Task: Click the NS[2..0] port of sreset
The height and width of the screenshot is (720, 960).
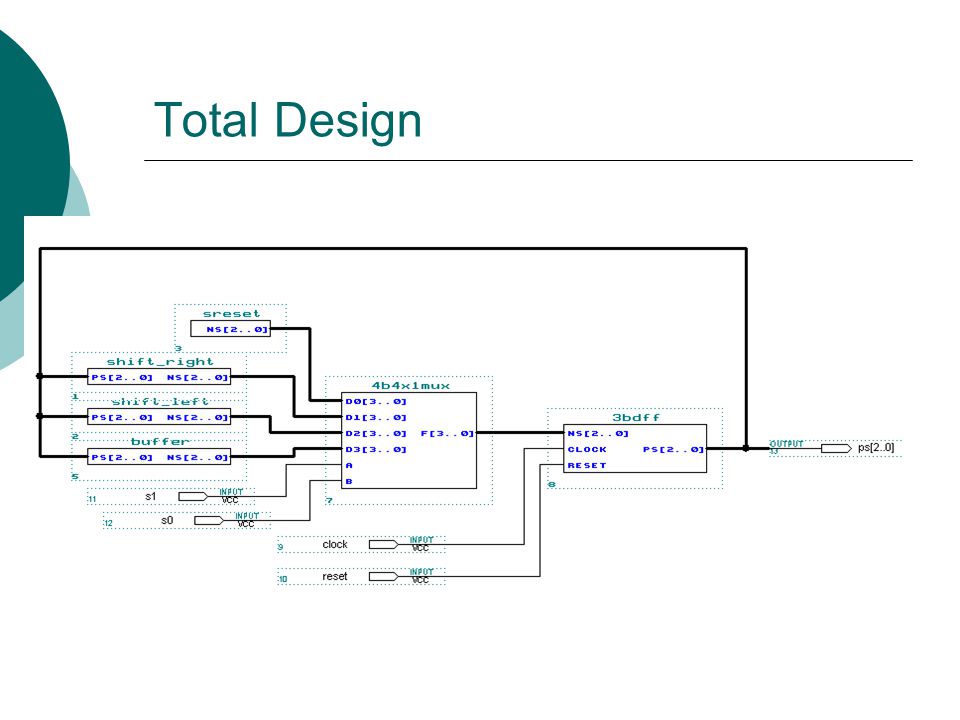Action: click(238, 329)
